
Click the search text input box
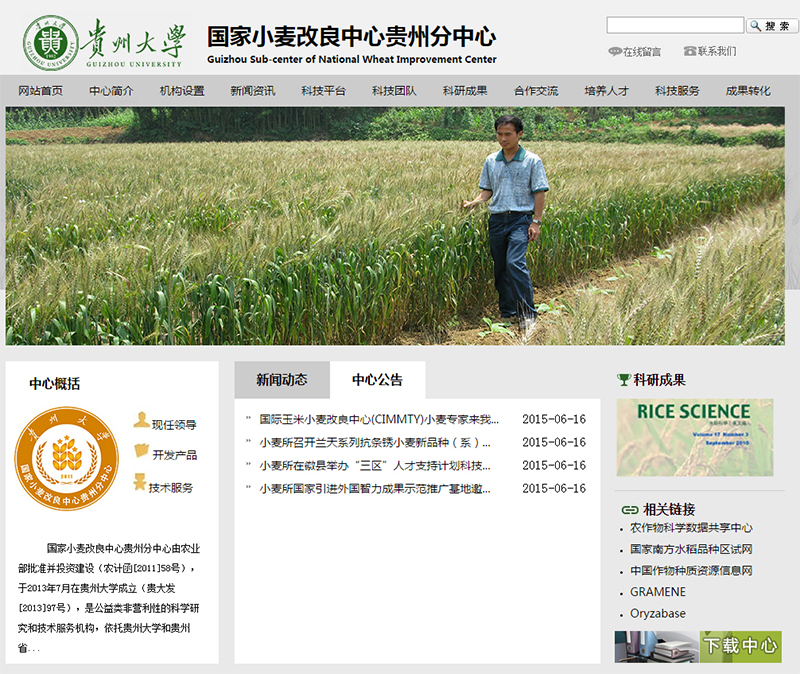click(x=675, y=25)
